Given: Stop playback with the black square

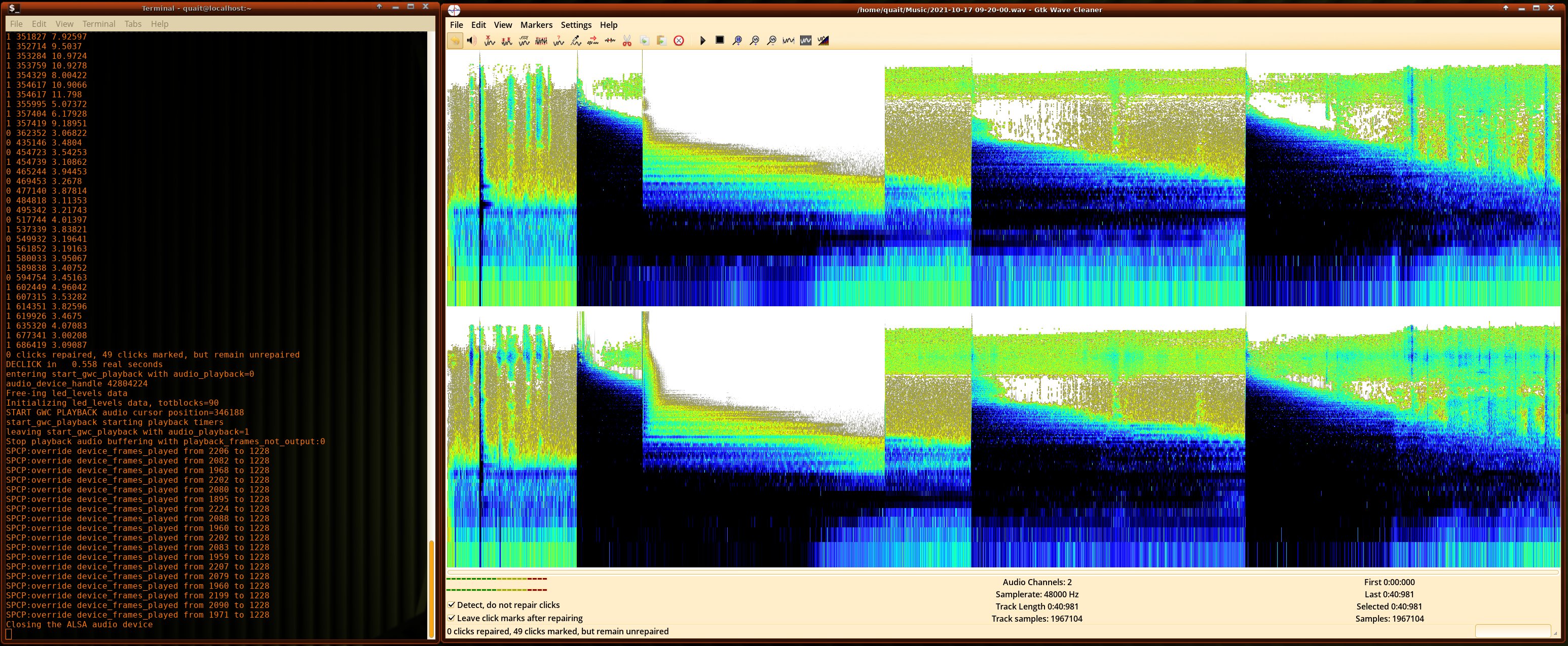Looking at the screenshot, I should pos(720,40).
